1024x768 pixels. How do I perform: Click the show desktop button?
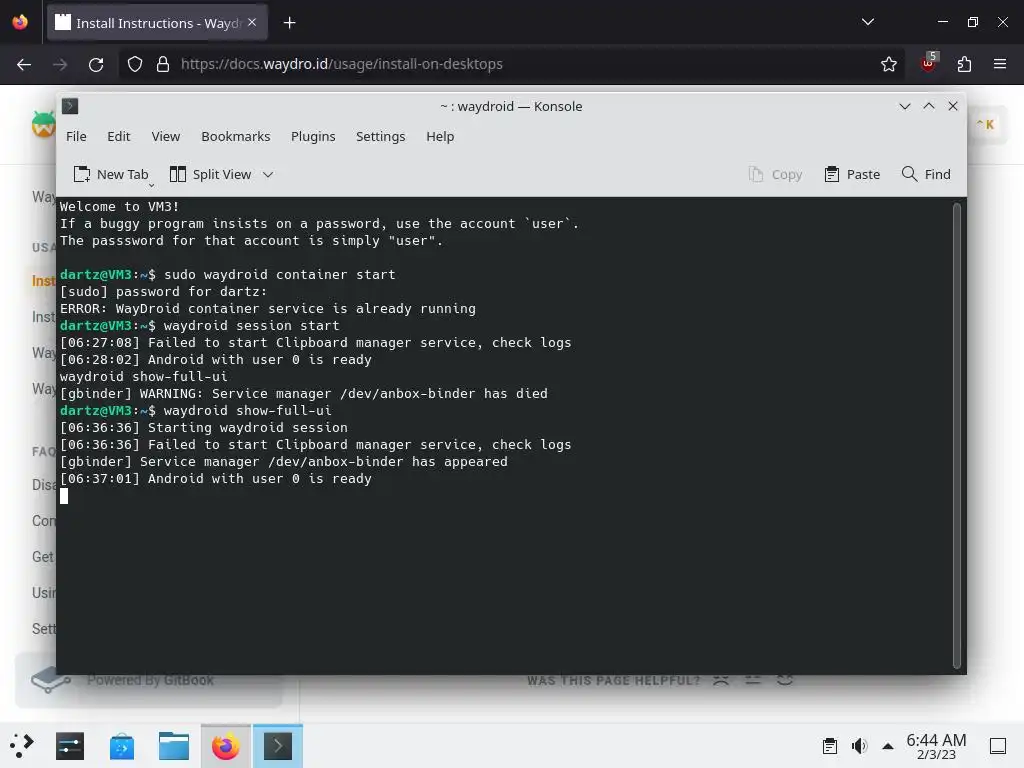point(998,746)
